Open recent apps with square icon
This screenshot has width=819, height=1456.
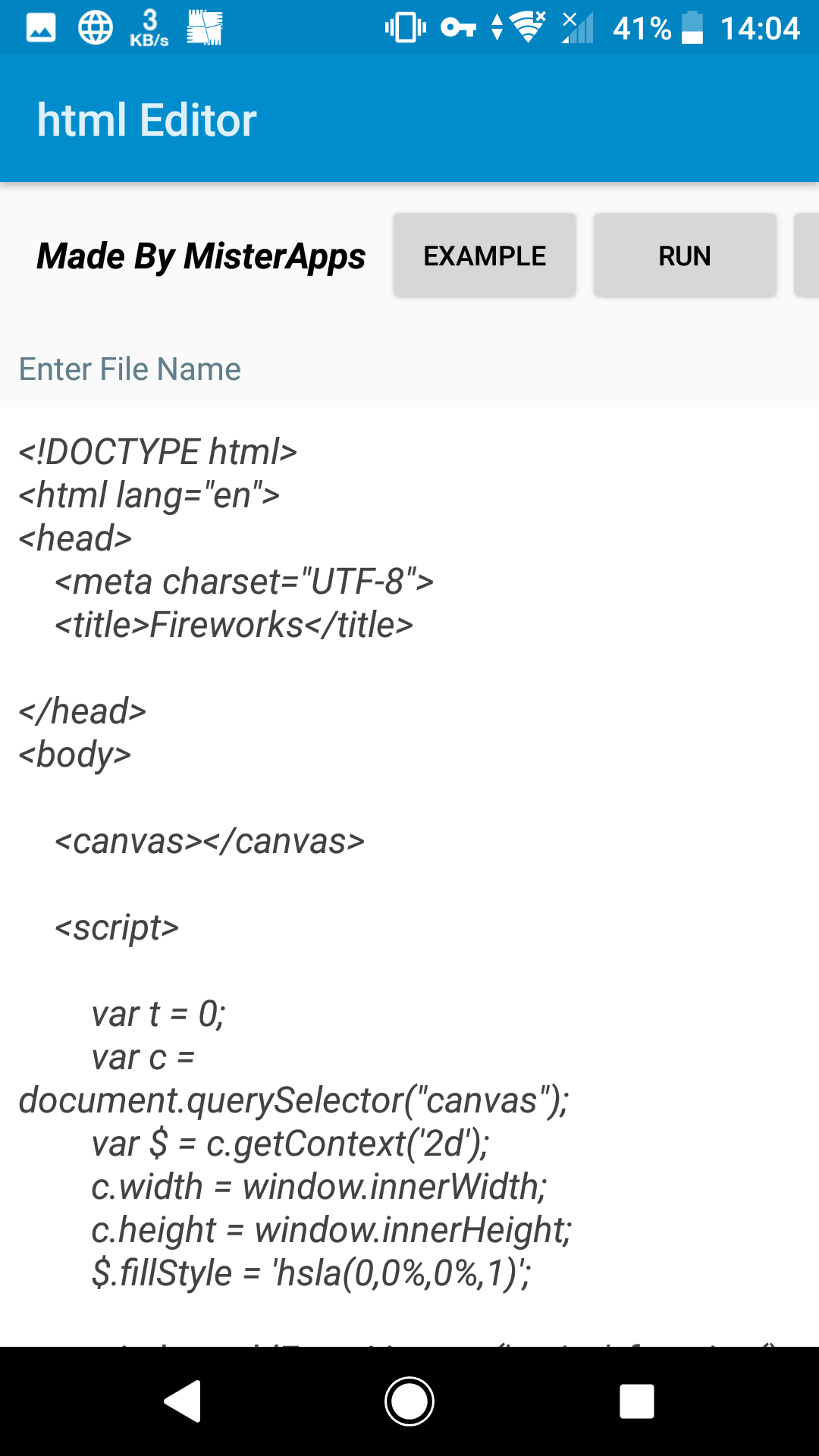coord(637,1401)
